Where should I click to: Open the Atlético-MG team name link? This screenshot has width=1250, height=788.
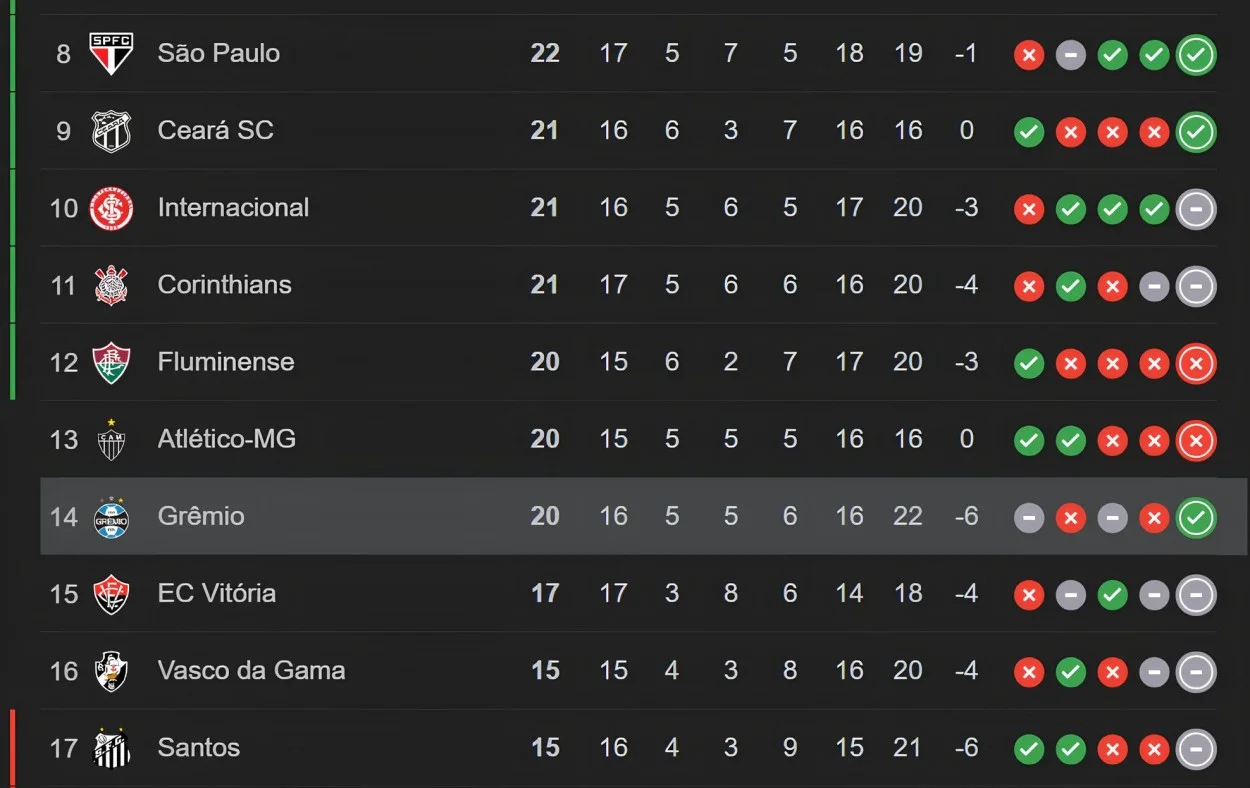point(227,439)
